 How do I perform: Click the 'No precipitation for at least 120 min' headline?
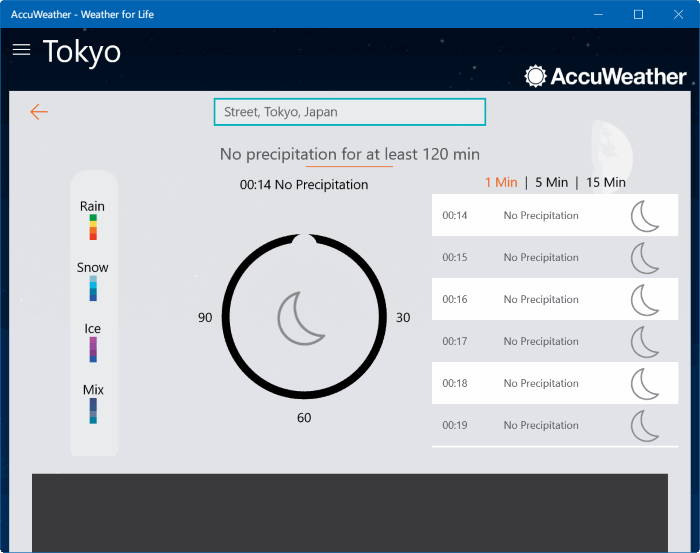pyautogui.click(x=350, y=154)
